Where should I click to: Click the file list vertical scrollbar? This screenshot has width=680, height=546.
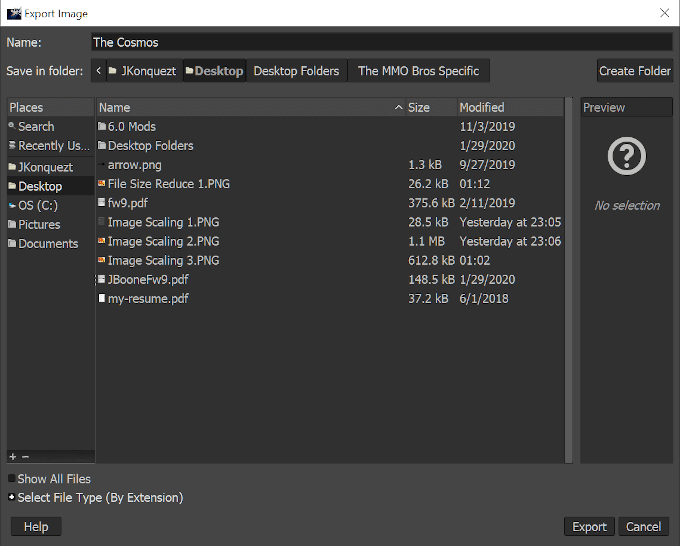tap(569, 280)
